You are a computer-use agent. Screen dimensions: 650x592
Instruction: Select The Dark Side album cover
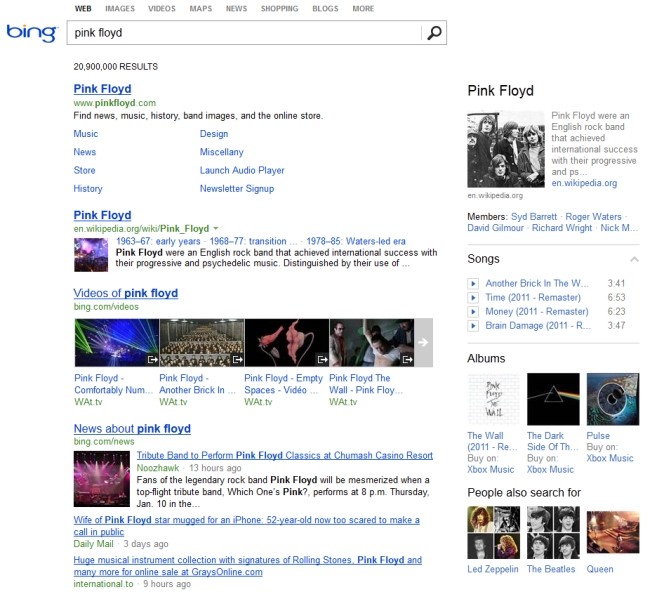coord(553,399)
